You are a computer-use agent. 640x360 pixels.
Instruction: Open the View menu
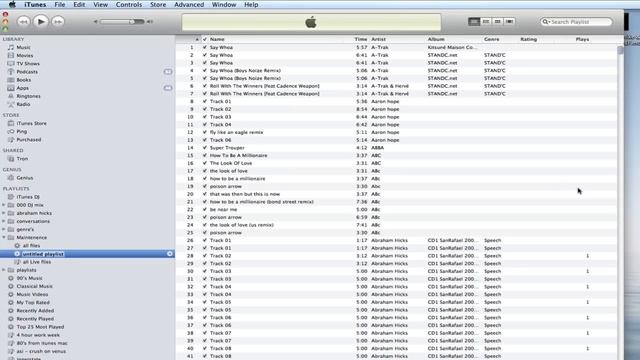pos(100,4)
